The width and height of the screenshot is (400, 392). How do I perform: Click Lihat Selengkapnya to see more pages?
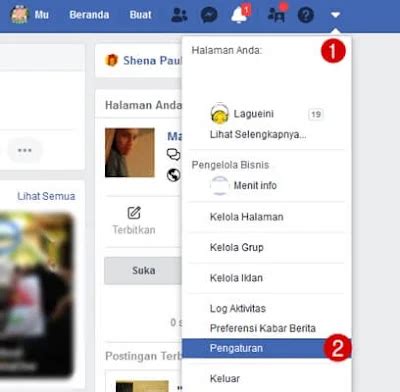click(258, 135)
